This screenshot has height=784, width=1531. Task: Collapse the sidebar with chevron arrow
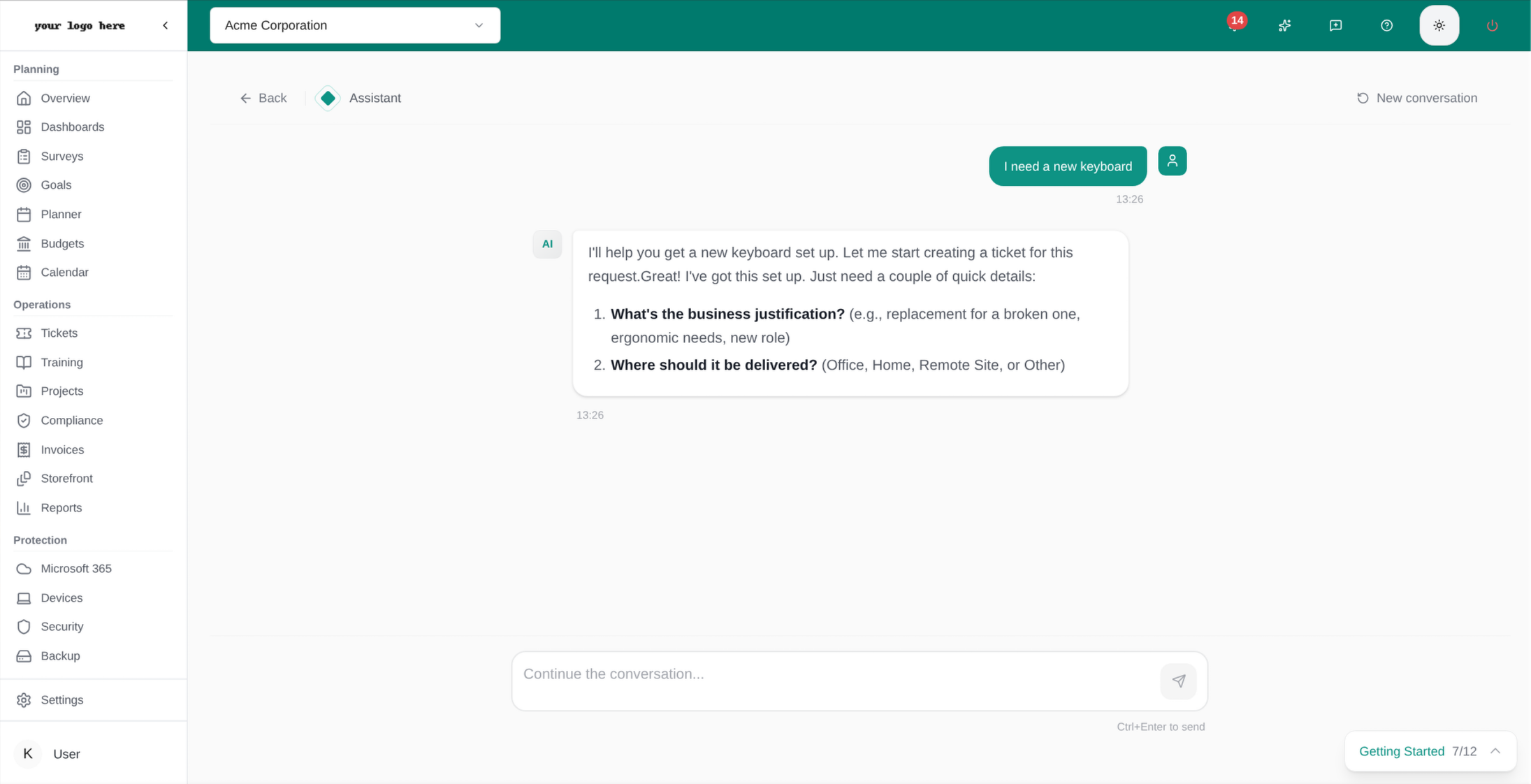[x=166, y=26]
